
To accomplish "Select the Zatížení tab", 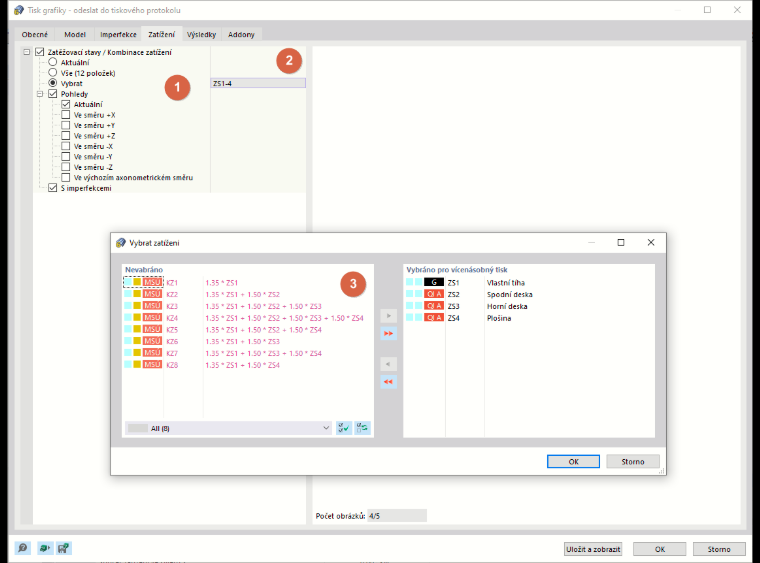I will [161, 34].
